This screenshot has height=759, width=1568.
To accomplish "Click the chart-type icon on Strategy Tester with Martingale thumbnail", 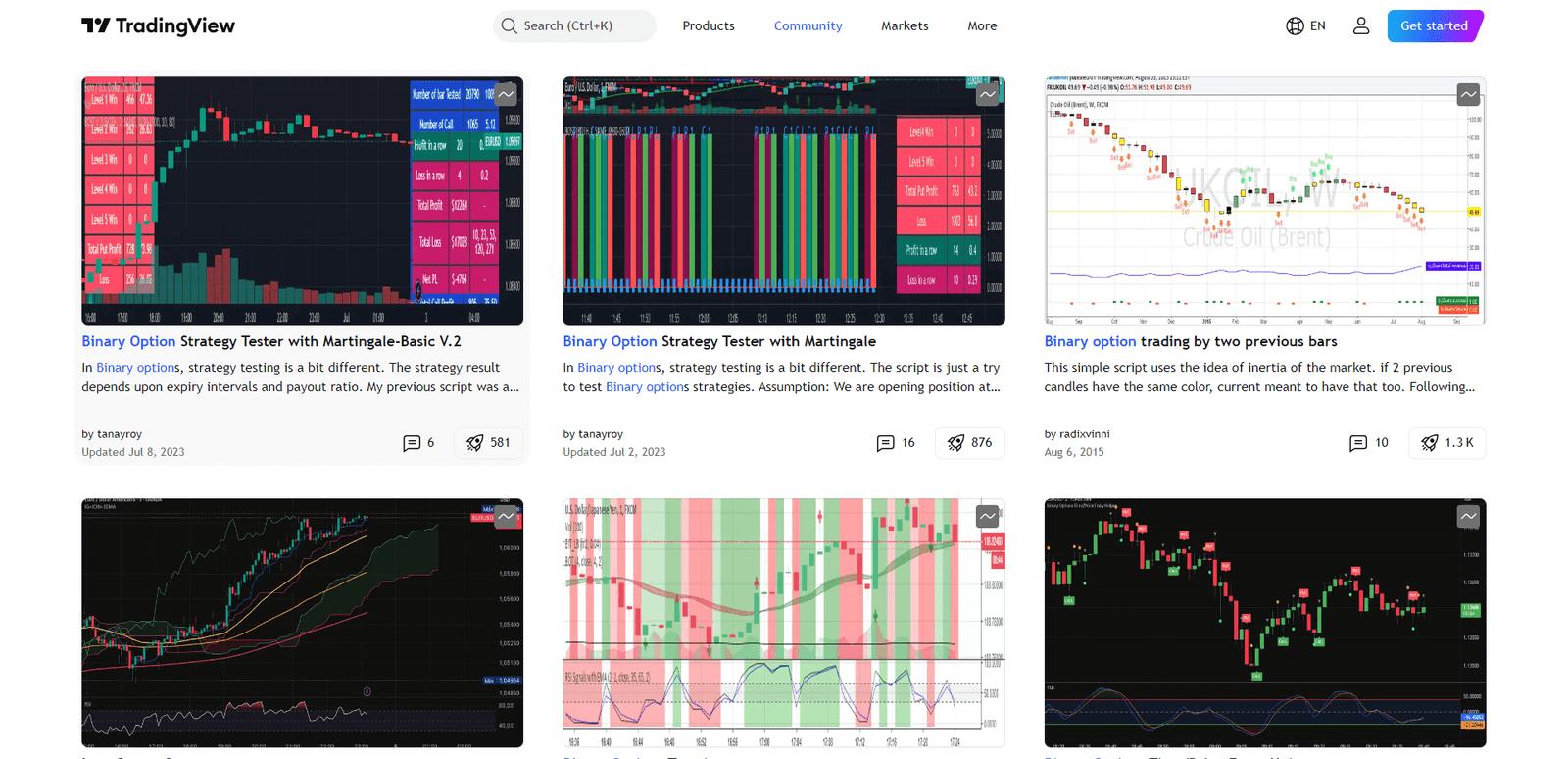I will point(987,94).
